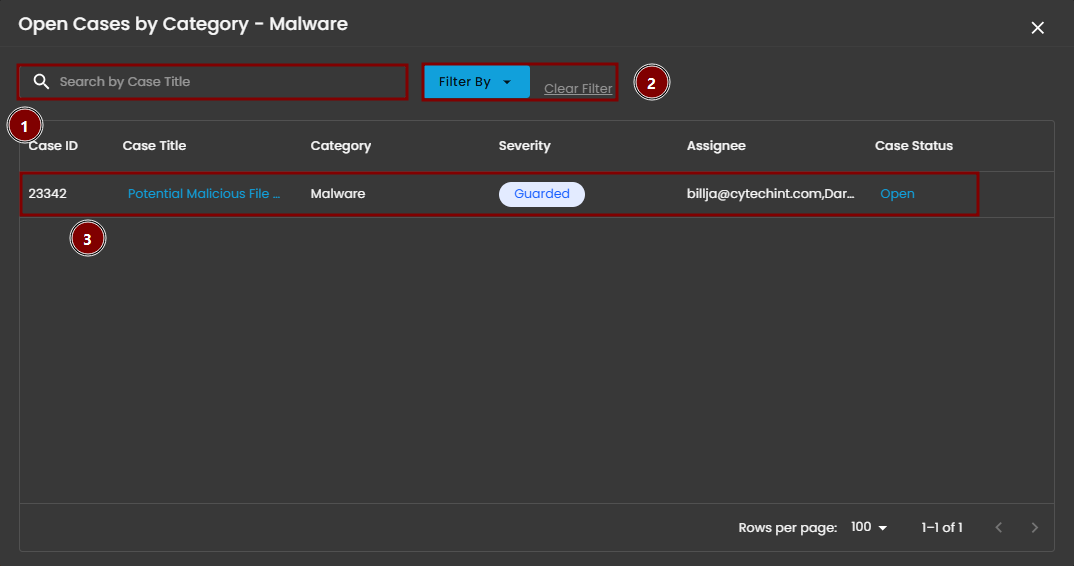This screenshot has width=1074, height=566.
Task: Open the Potential Malicious File case title
Action: click(204, 194)
